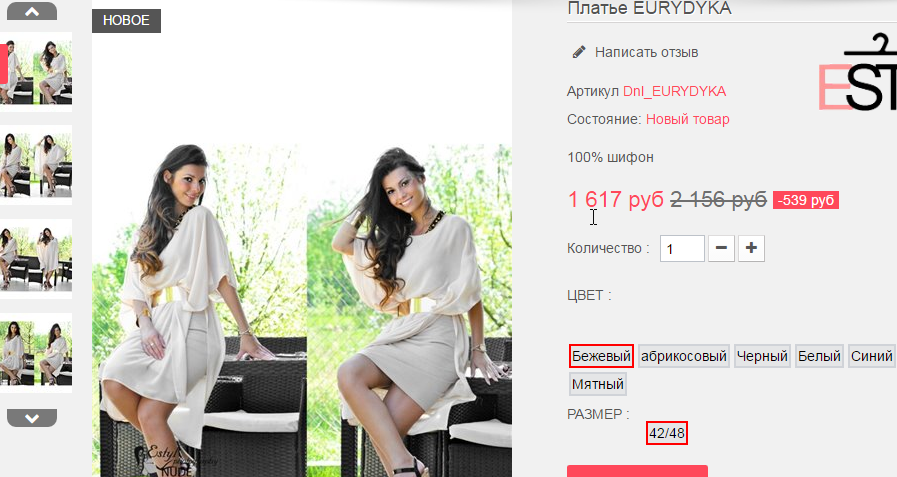Click the pencil icon beside Написать отзыв
Image resolution: width=897 pixels, height=477 pixels.
pos(579,52)
